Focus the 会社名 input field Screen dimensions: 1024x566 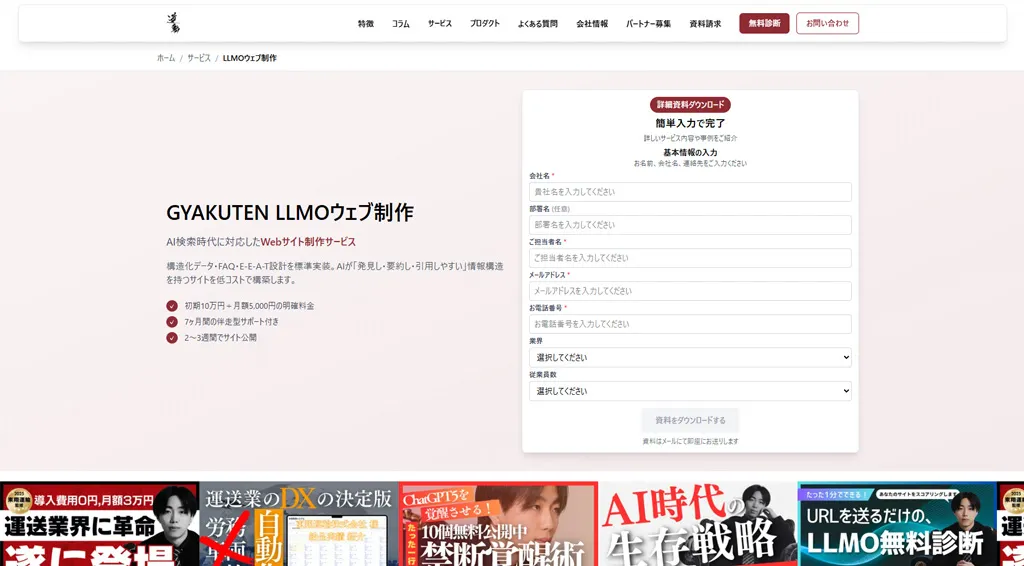pos(690,192)
